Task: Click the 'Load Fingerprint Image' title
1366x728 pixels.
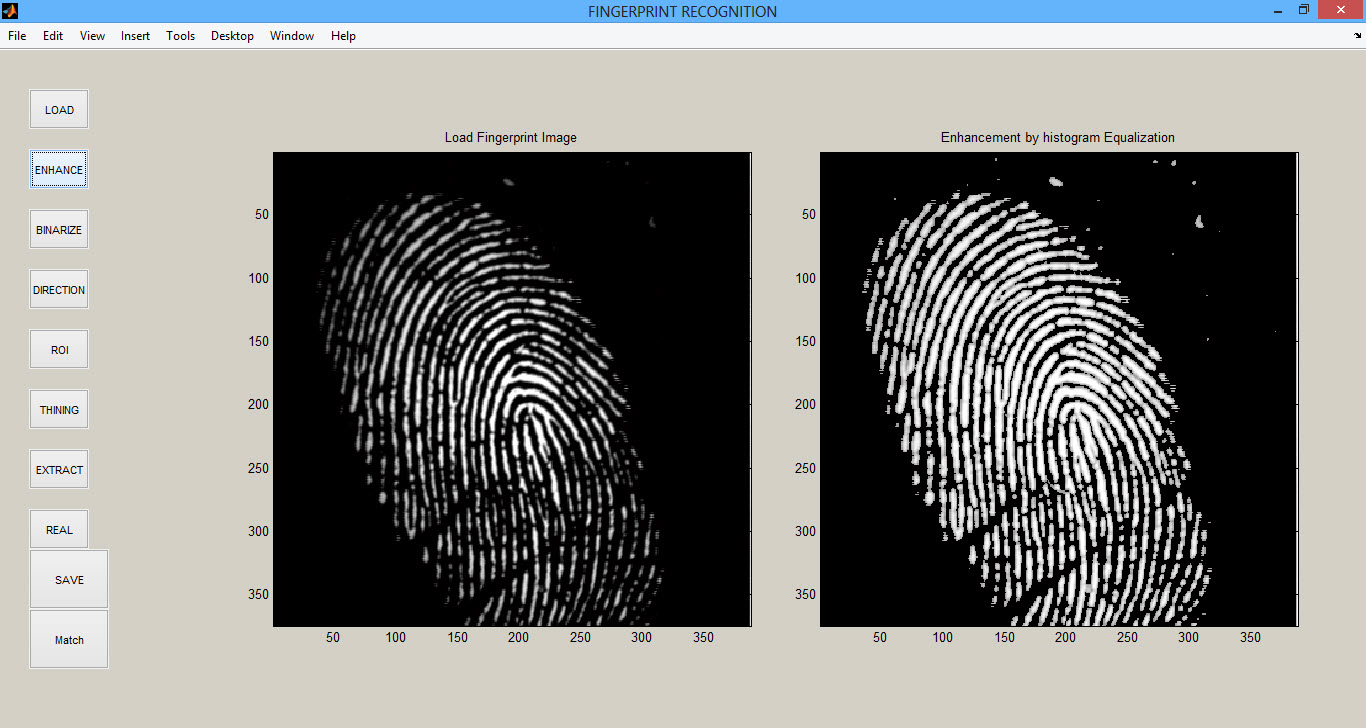Action: click(511, 137)
